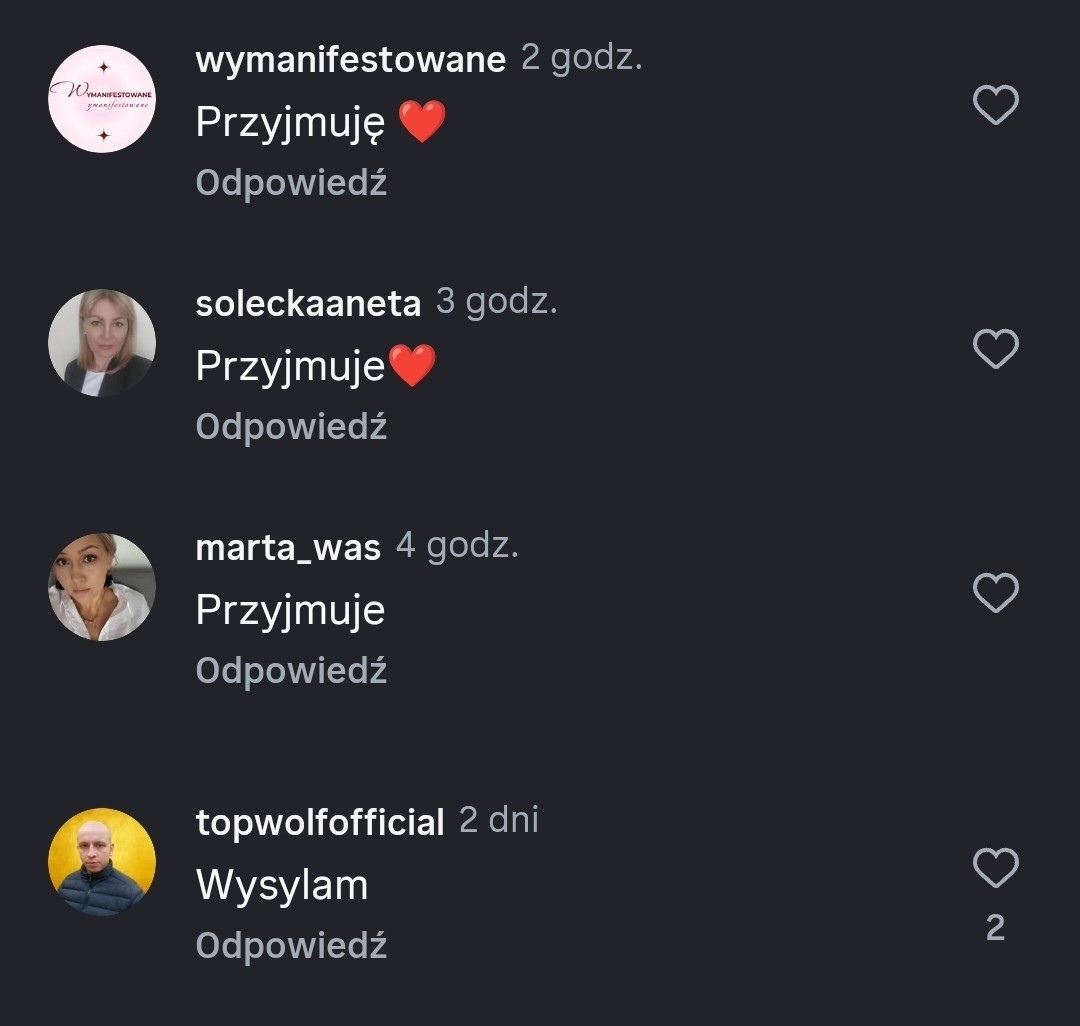The height and width of the screenshot is (1026, 1080).
Task: Go to marta_was username link
Action: (x=288, y=548)
